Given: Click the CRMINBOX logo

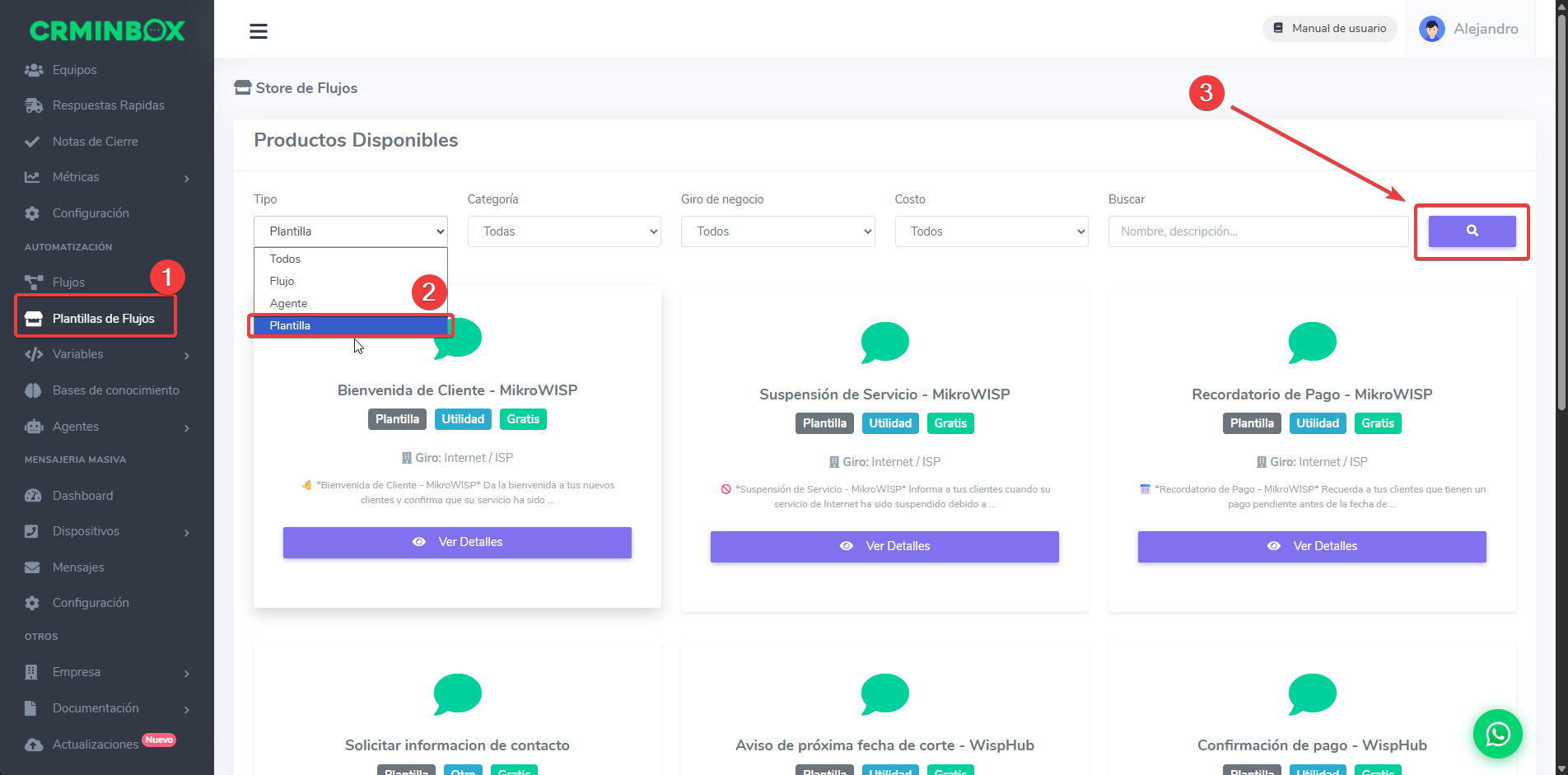Looking at the screenshot, I should point(107,30).
